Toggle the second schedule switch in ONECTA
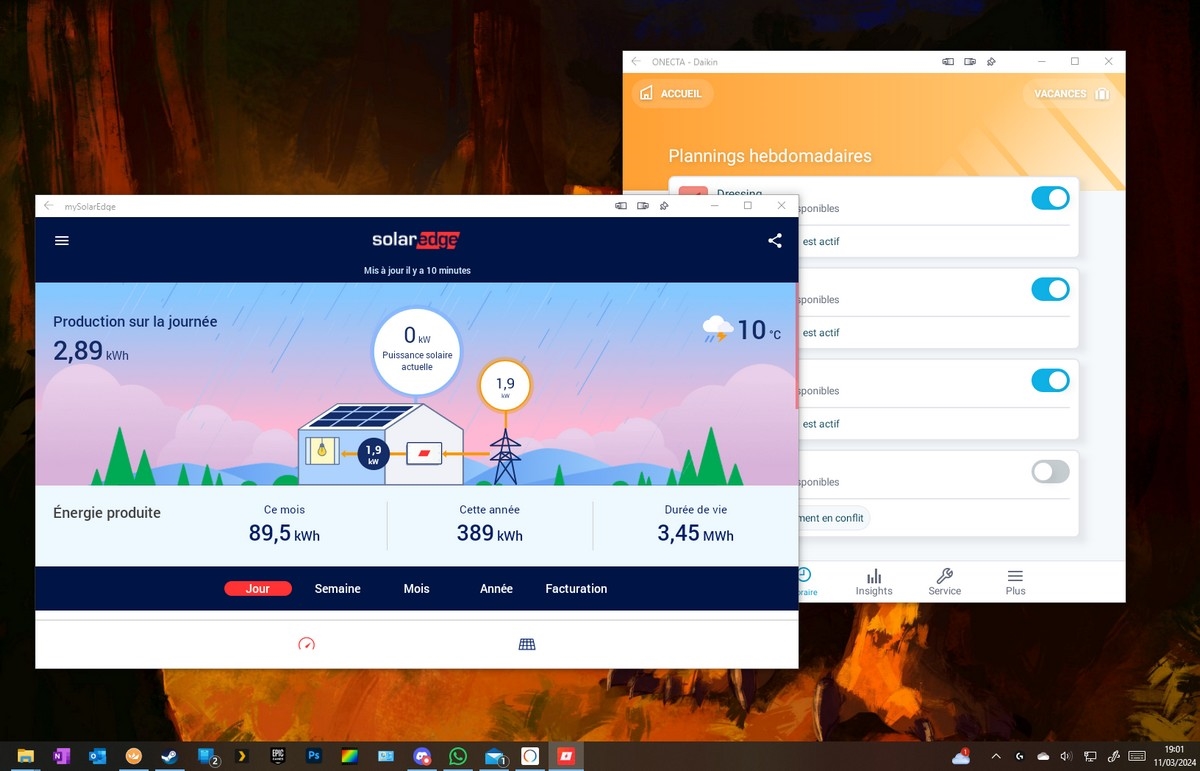The image size is (1200, 771). coord(1050,289)
